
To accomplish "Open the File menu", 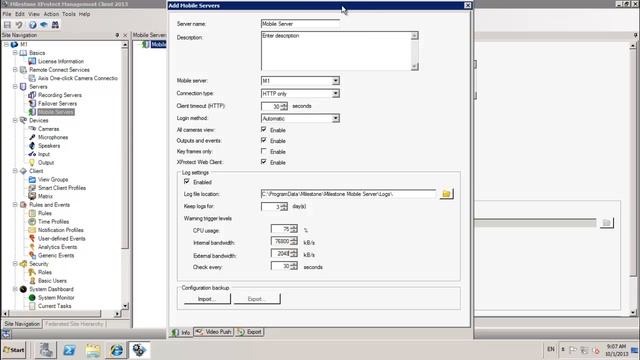I will tap(7, 14).
